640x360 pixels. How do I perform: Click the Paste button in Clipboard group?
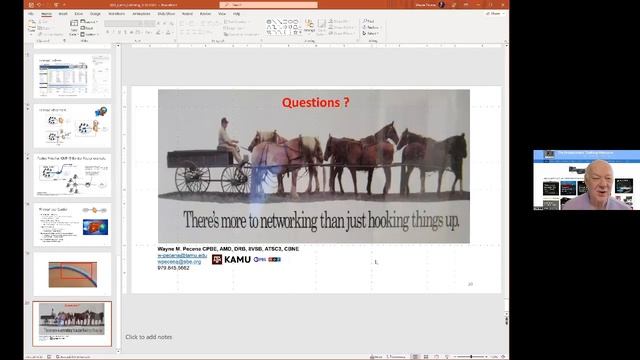pos(31,26)
